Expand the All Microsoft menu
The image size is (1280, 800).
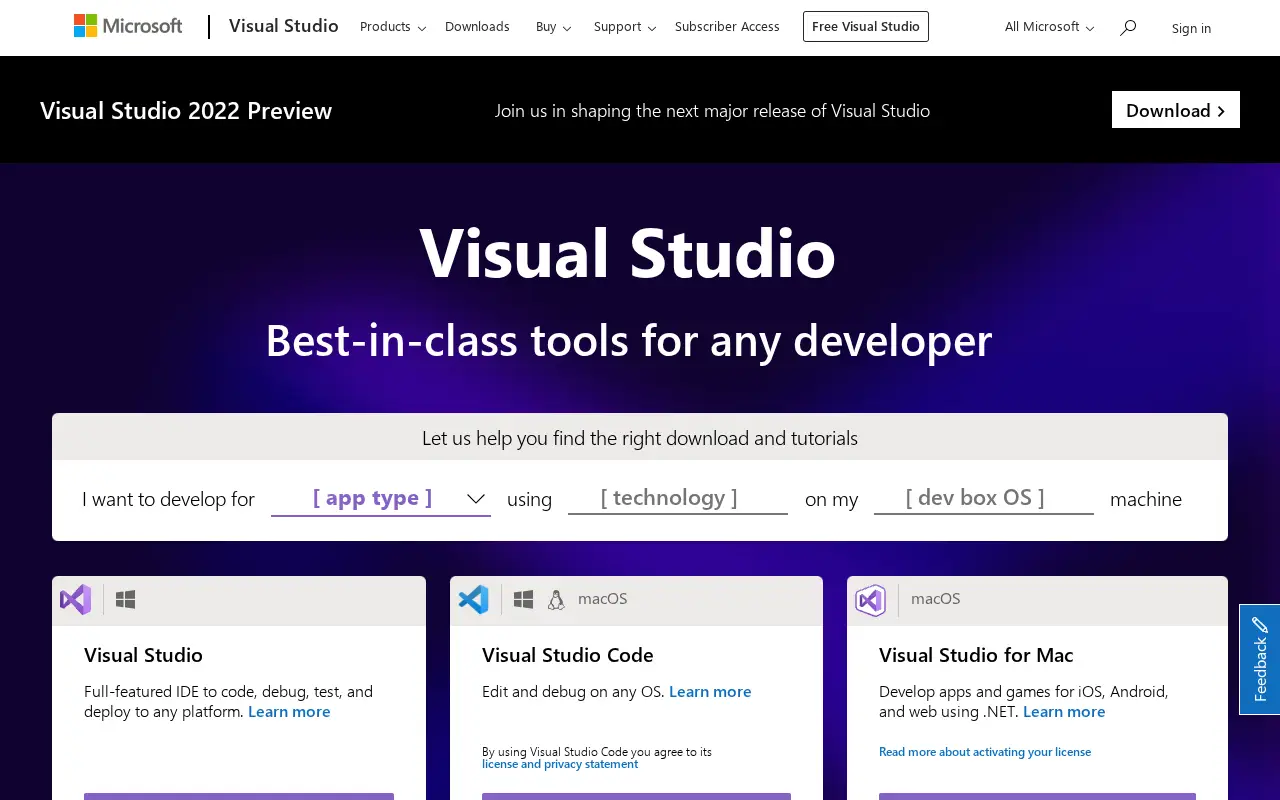coord(1050,27)
